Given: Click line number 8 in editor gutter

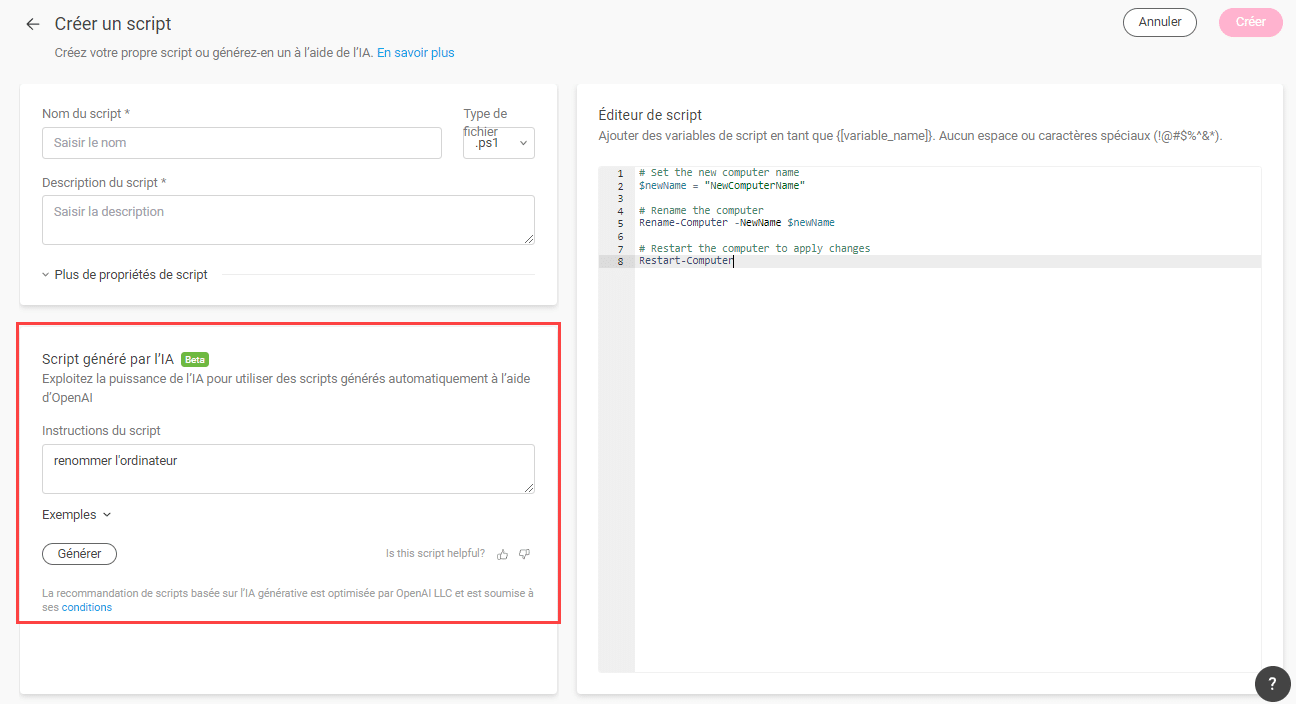Looking at the screenshot, I should point(621,262).
